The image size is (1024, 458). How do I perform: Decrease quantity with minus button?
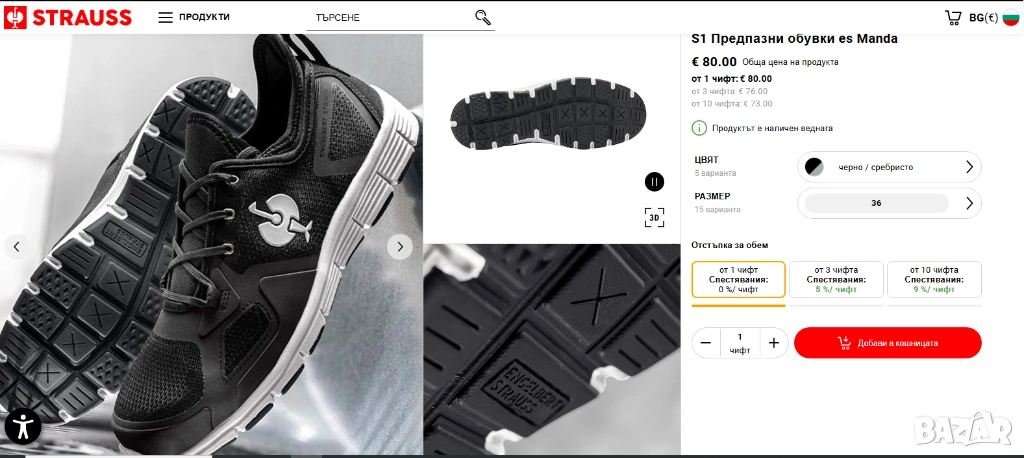[x=706, y=343]
